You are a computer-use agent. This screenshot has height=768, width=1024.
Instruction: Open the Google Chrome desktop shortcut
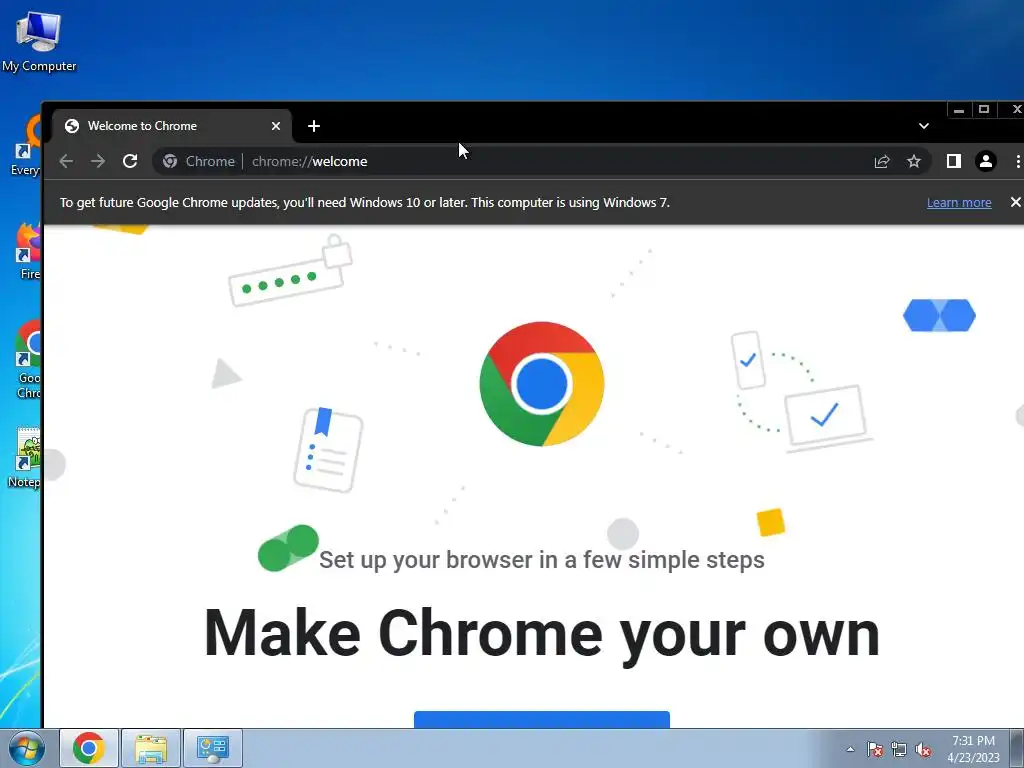(x=27, y=359)
